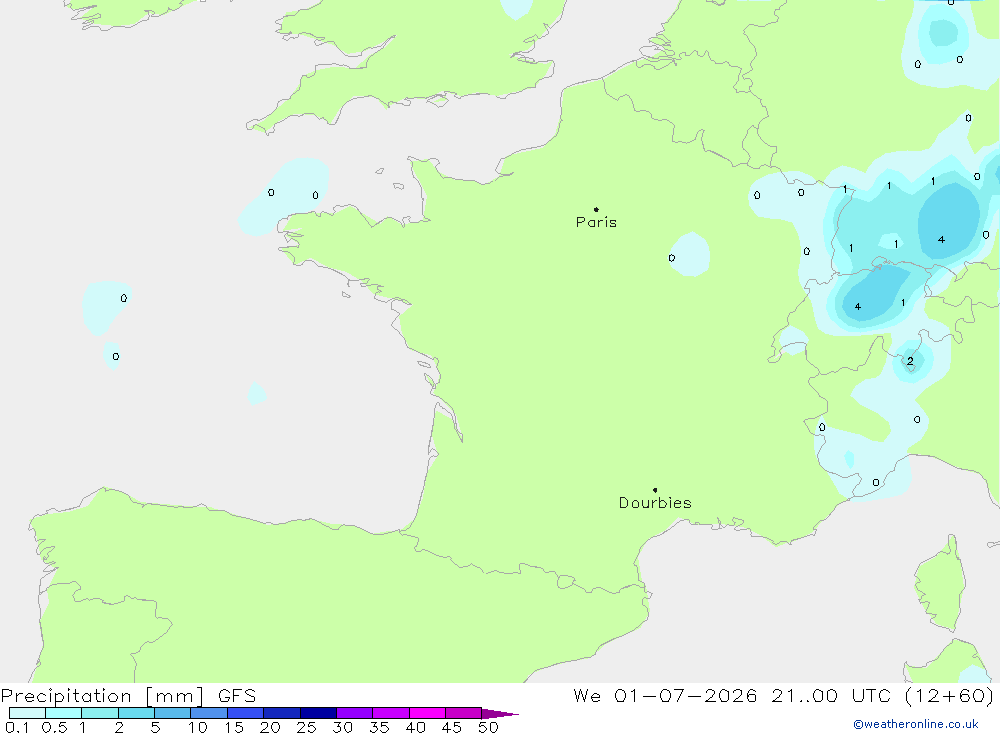
Task: Click the precipitation value 2 on the map
Action: (910, 361)
